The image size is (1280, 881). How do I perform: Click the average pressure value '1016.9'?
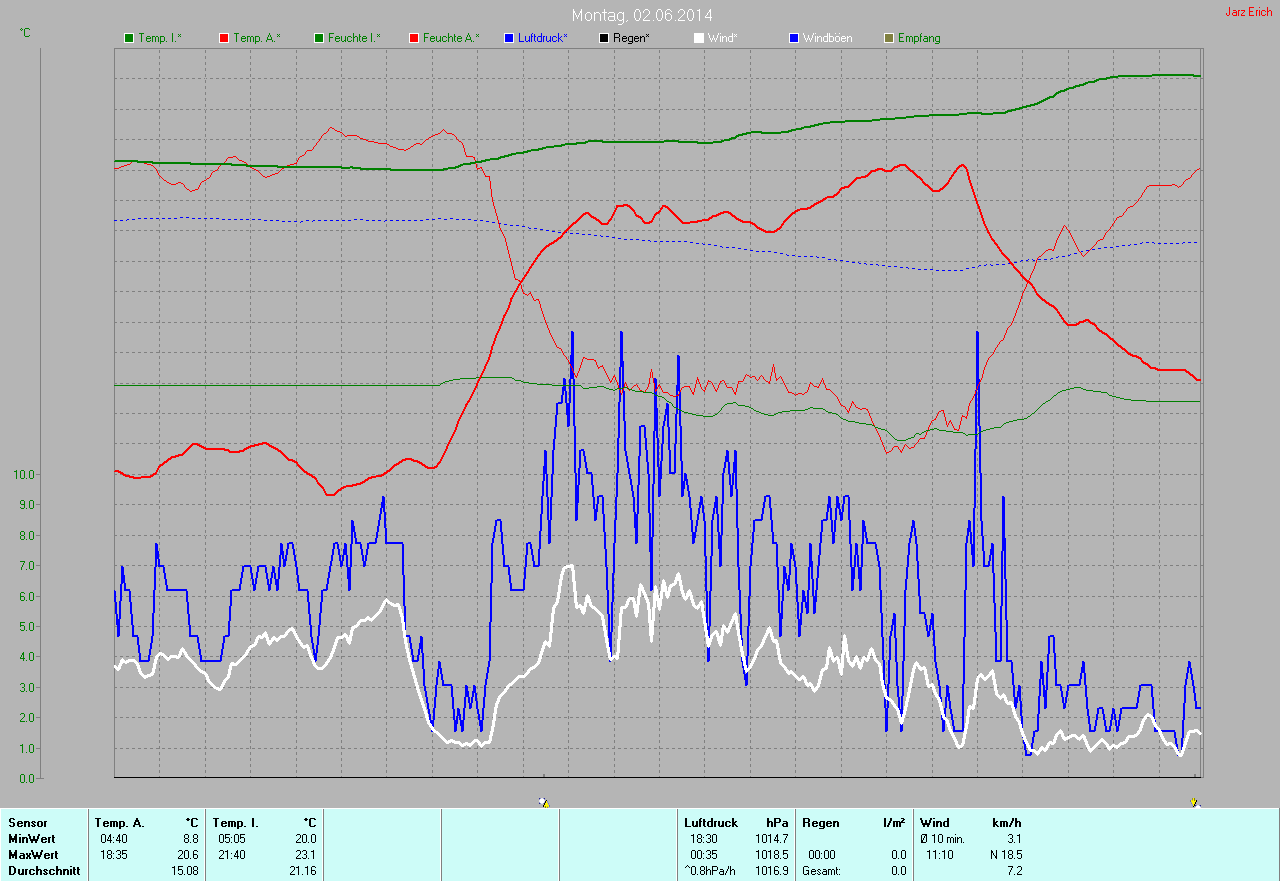[x=772, y=871]
